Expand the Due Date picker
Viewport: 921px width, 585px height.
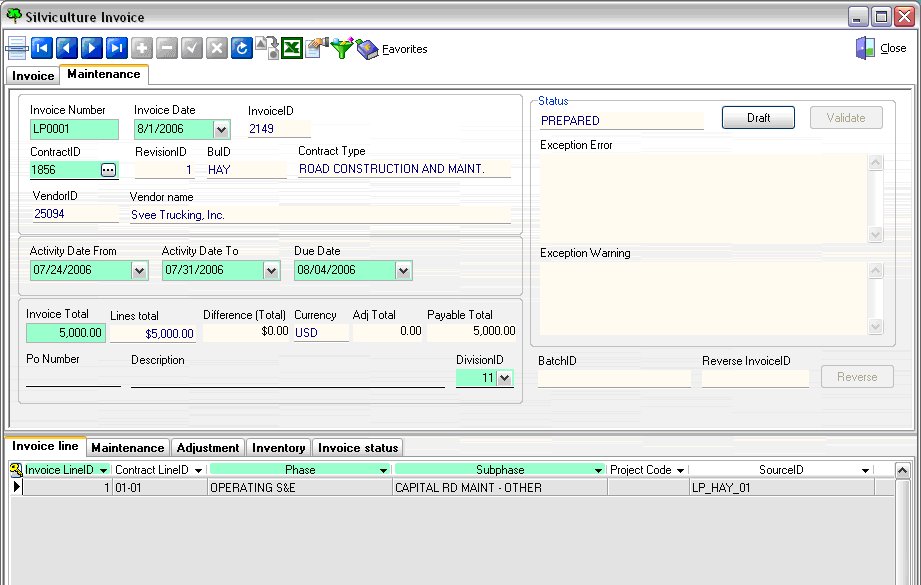[403, 271]
